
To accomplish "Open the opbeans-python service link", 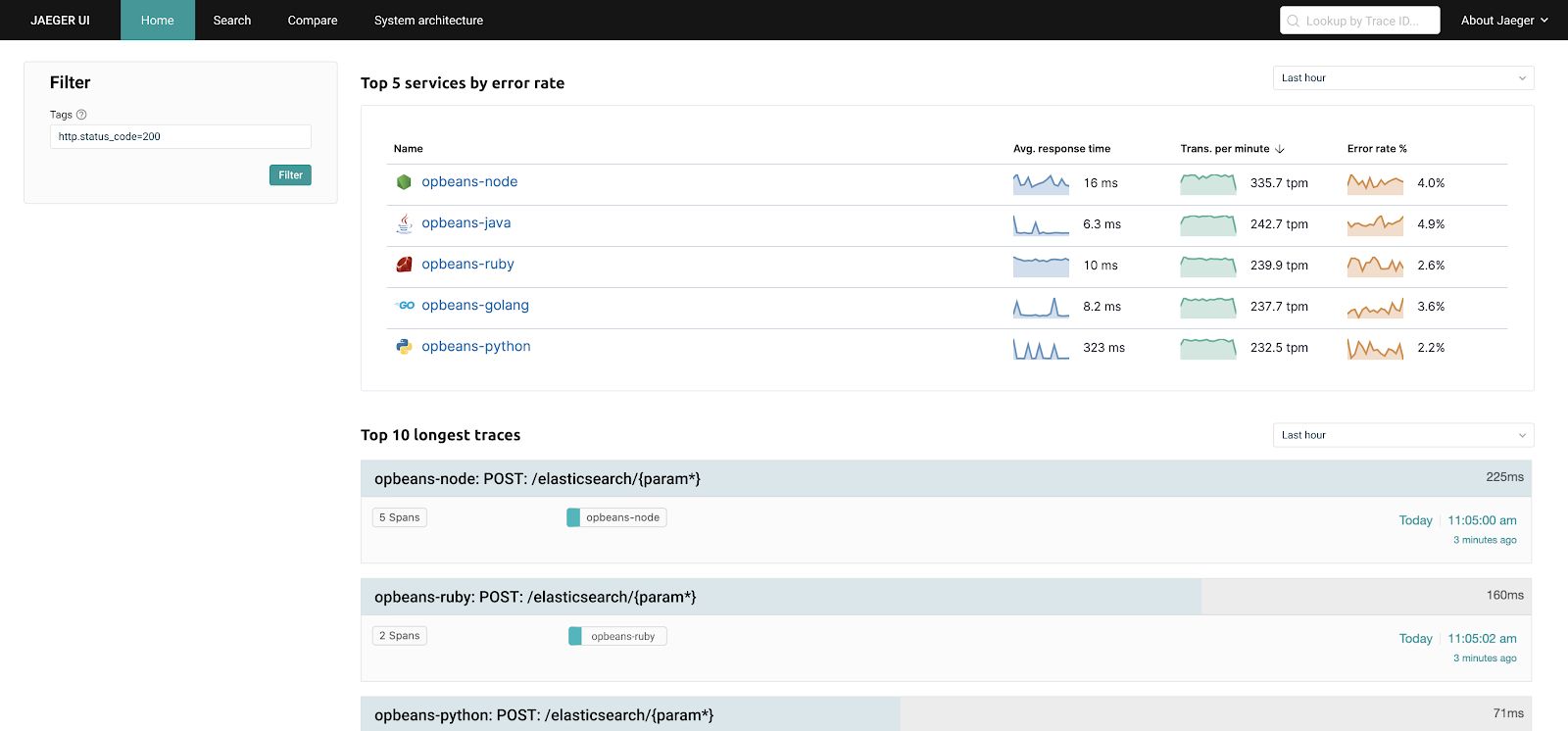I will pyautogui.click(x=476, y=347).
